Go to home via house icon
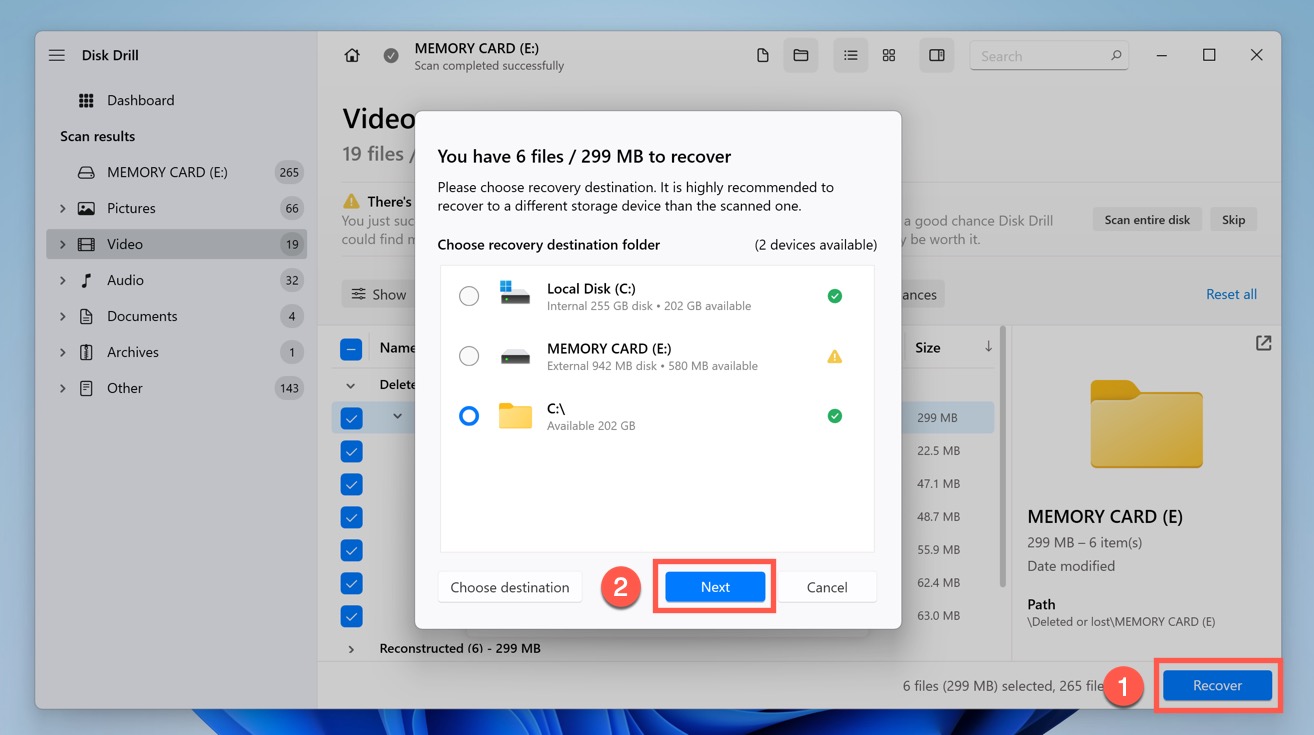 (x=352, y=56)
